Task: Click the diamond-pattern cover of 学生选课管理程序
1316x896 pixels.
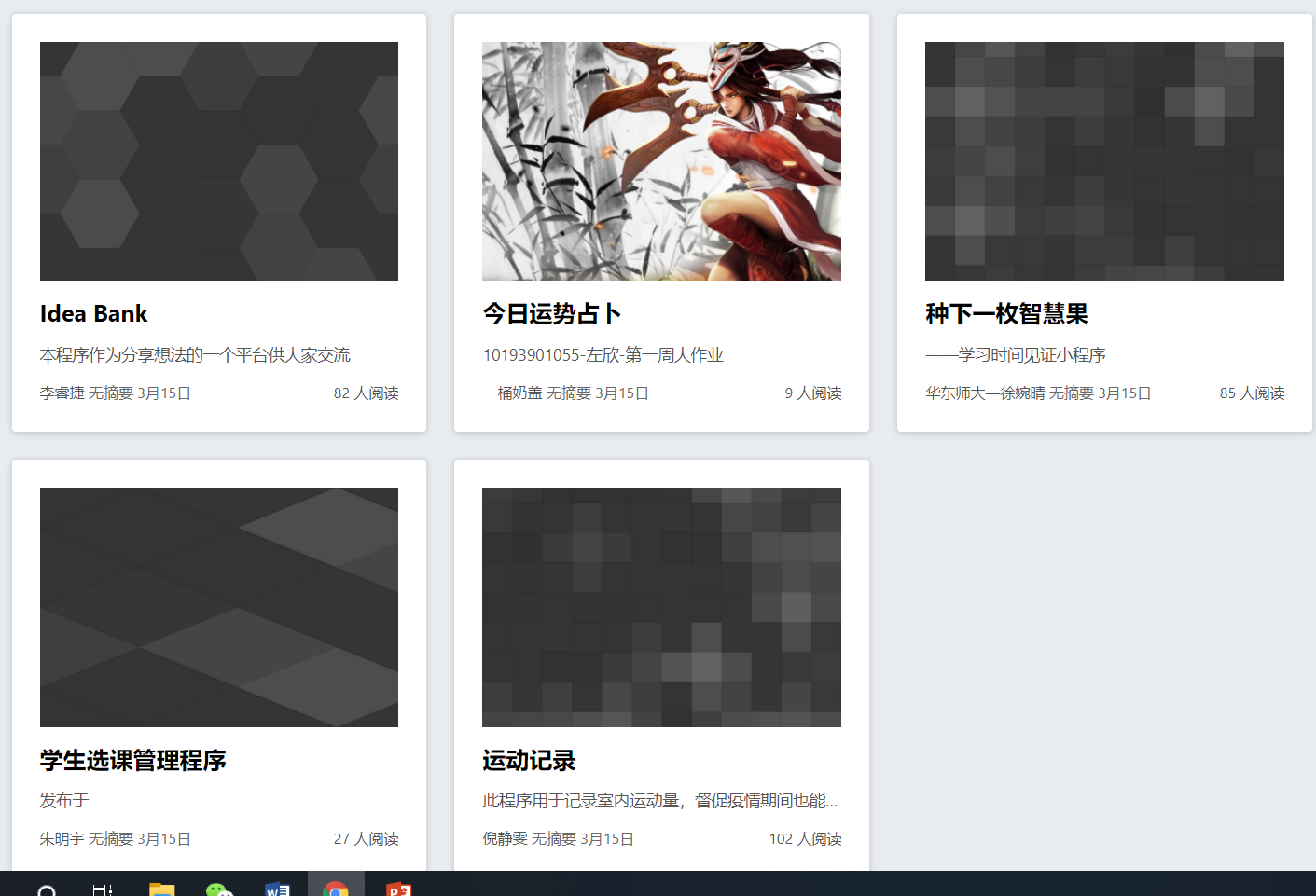Action: coord(219,607)
